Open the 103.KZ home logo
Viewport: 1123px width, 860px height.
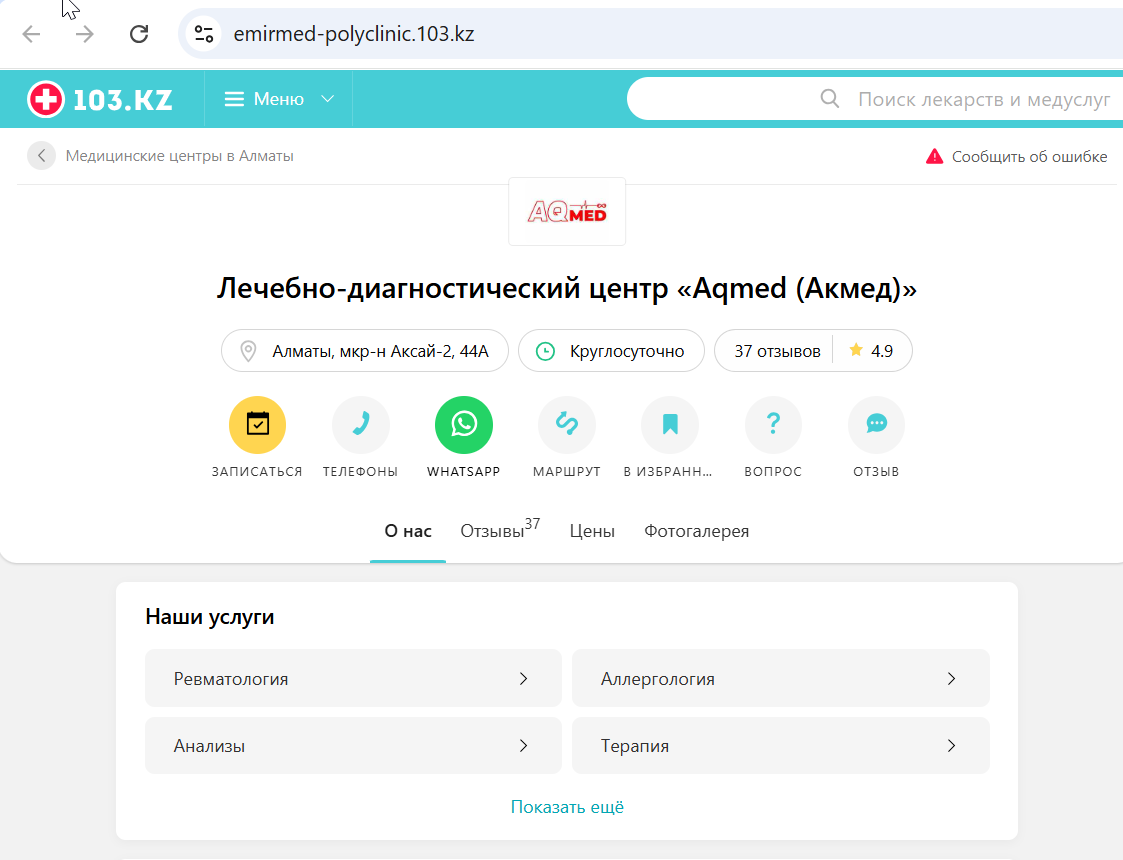[100, 99]
